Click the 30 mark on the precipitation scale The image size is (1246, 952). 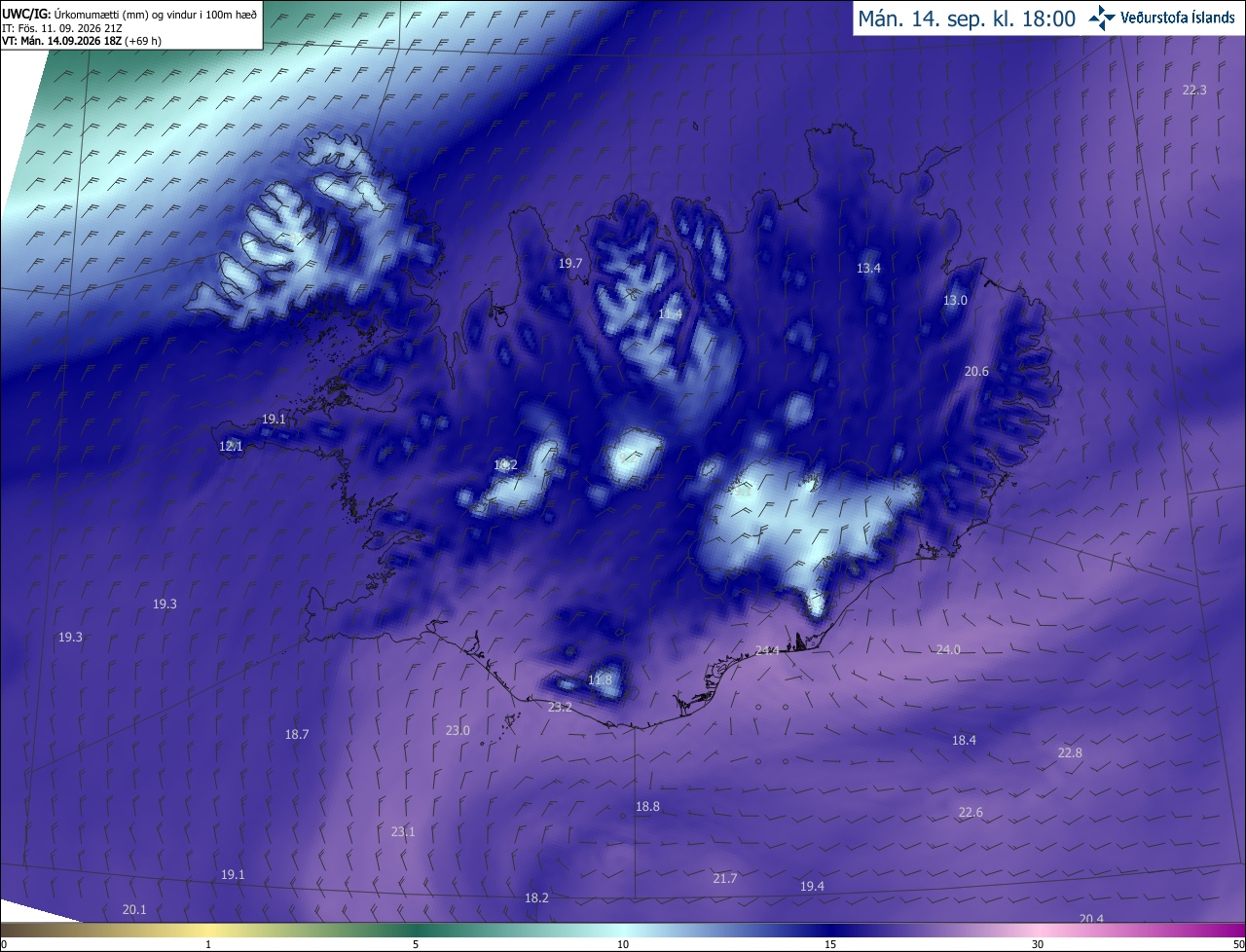1038,944
